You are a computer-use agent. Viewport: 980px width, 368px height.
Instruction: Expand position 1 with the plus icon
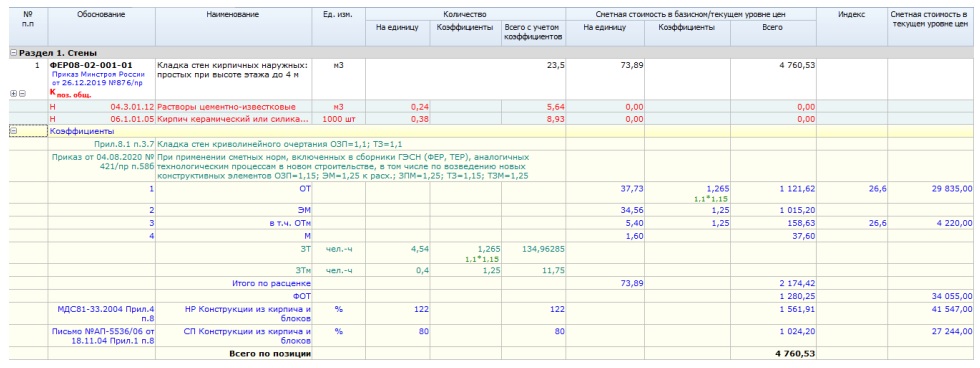click(13, 93)
